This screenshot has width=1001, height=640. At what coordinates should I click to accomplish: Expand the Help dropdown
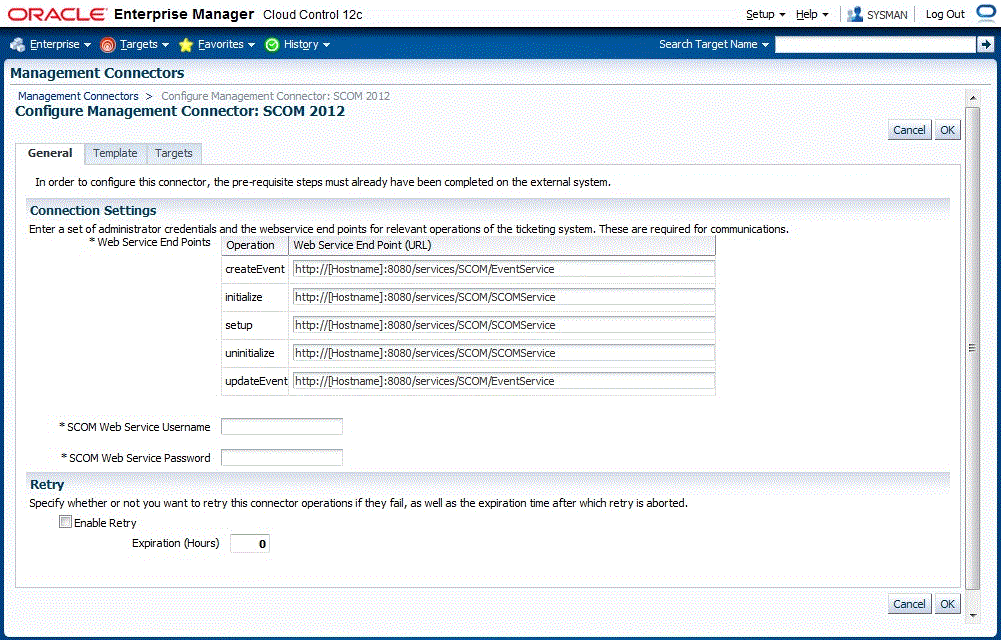(x=806, y=13)
